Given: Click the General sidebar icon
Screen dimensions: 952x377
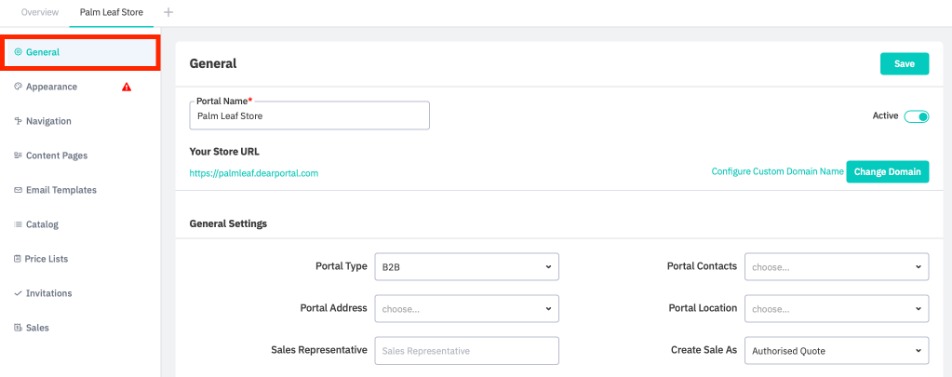Looking at the screenshot, I should (x=18, y=52).
